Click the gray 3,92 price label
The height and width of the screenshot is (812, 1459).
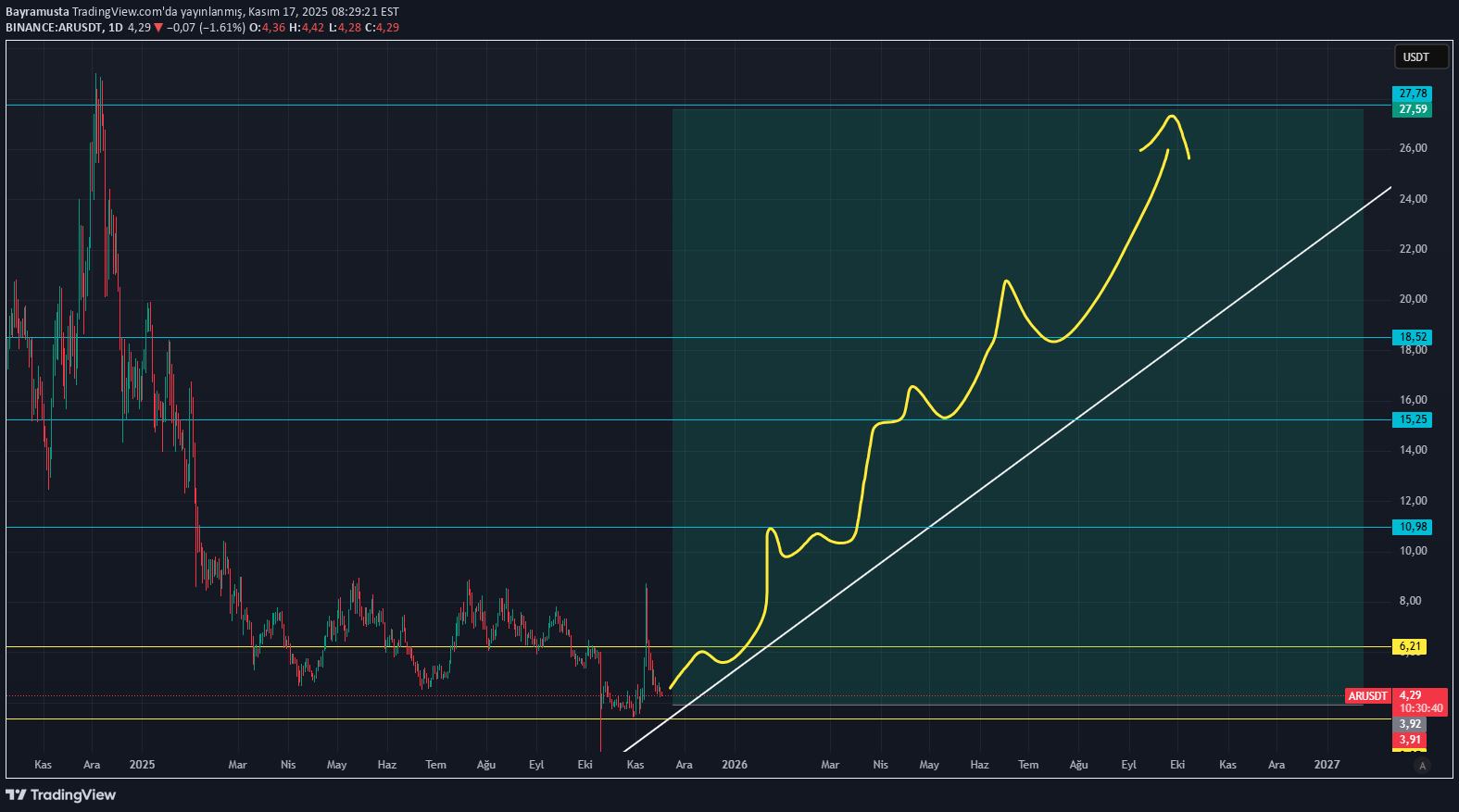(x=1409, y=724)
